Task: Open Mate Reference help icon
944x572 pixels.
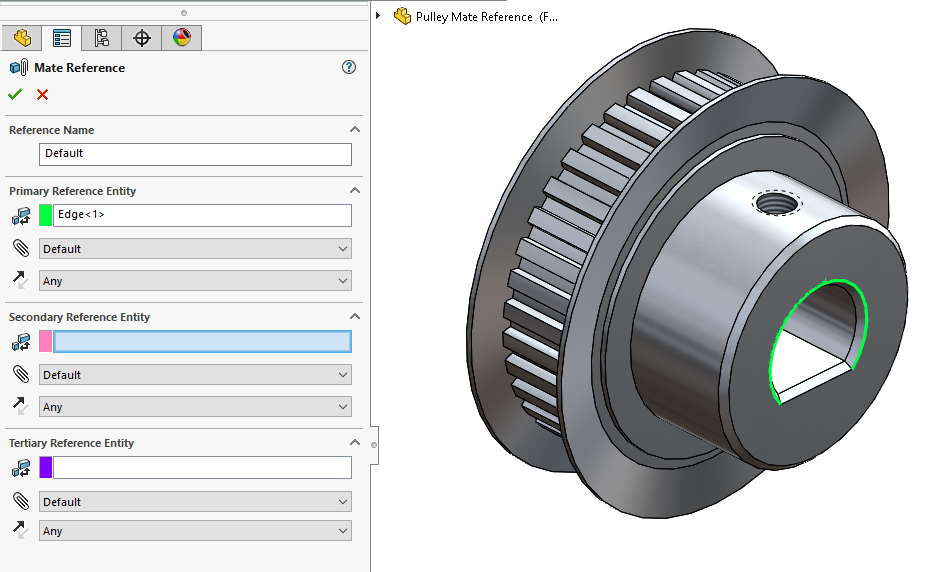Action: [x=348, y=68]
